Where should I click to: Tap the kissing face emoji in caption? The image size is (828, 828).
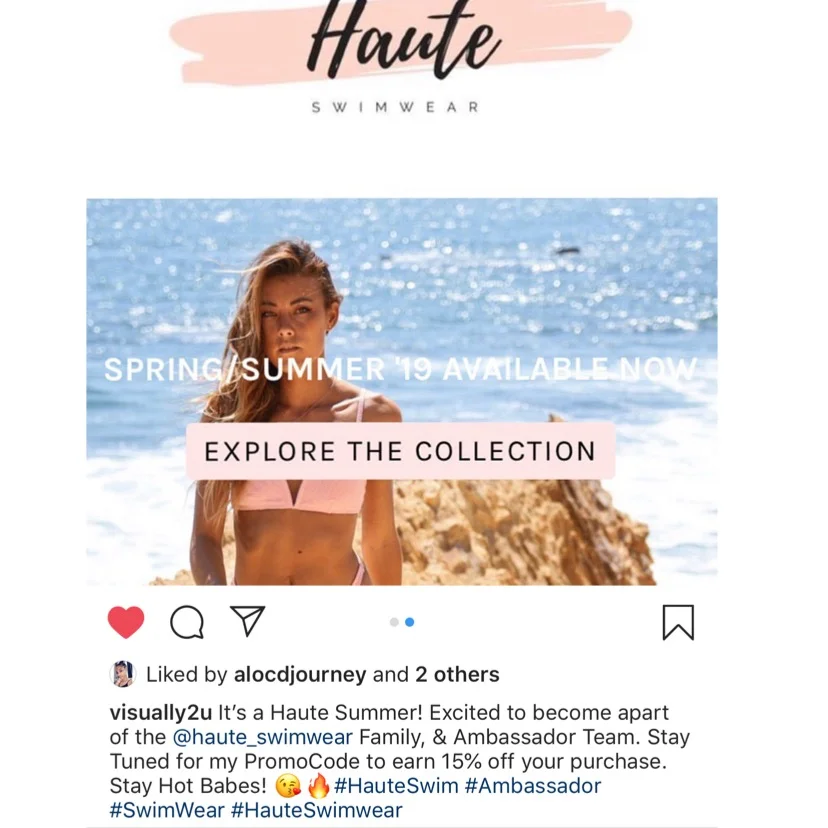click(x=288, y=786)
